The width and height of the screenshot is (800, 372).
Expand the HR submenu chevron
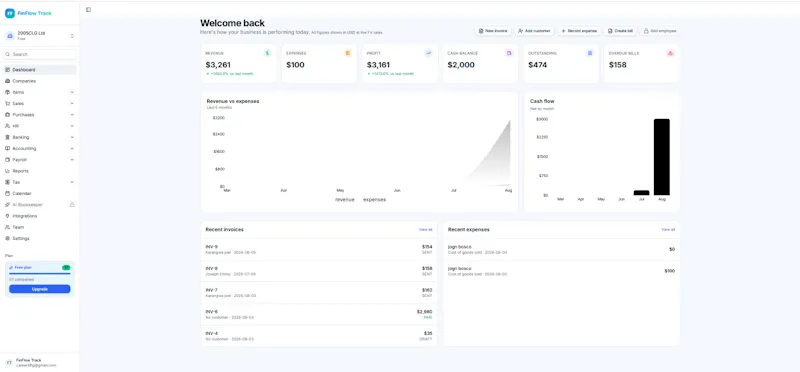[72, 126]
